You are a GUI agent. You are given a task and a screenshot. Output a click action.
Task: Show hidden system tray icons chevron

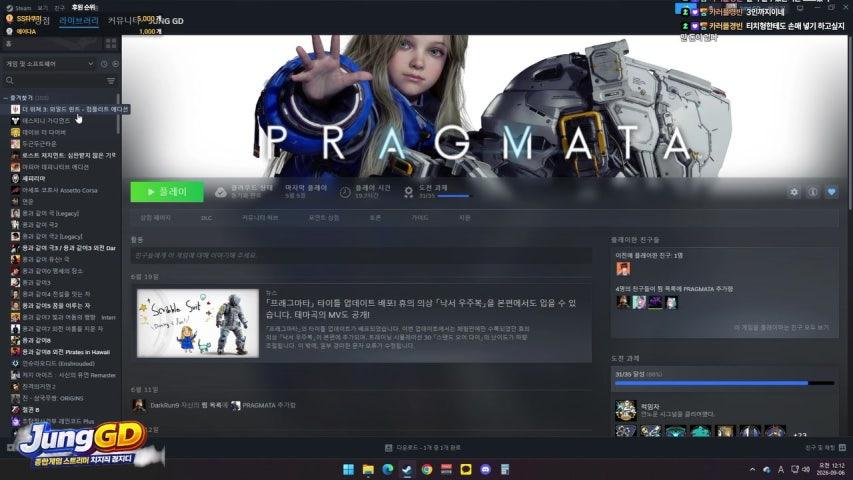[x=752, y=469]
